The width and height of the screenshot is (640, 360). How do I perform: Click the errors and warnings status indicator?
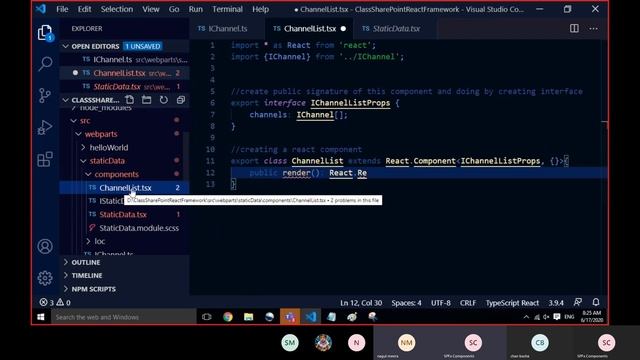[55, 302]
